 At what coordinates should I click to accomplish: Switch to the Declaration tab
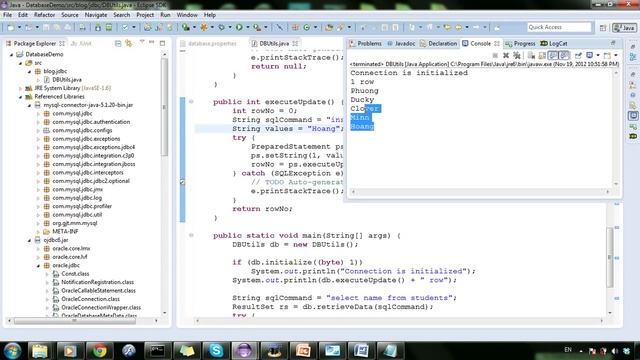[438, 43]
